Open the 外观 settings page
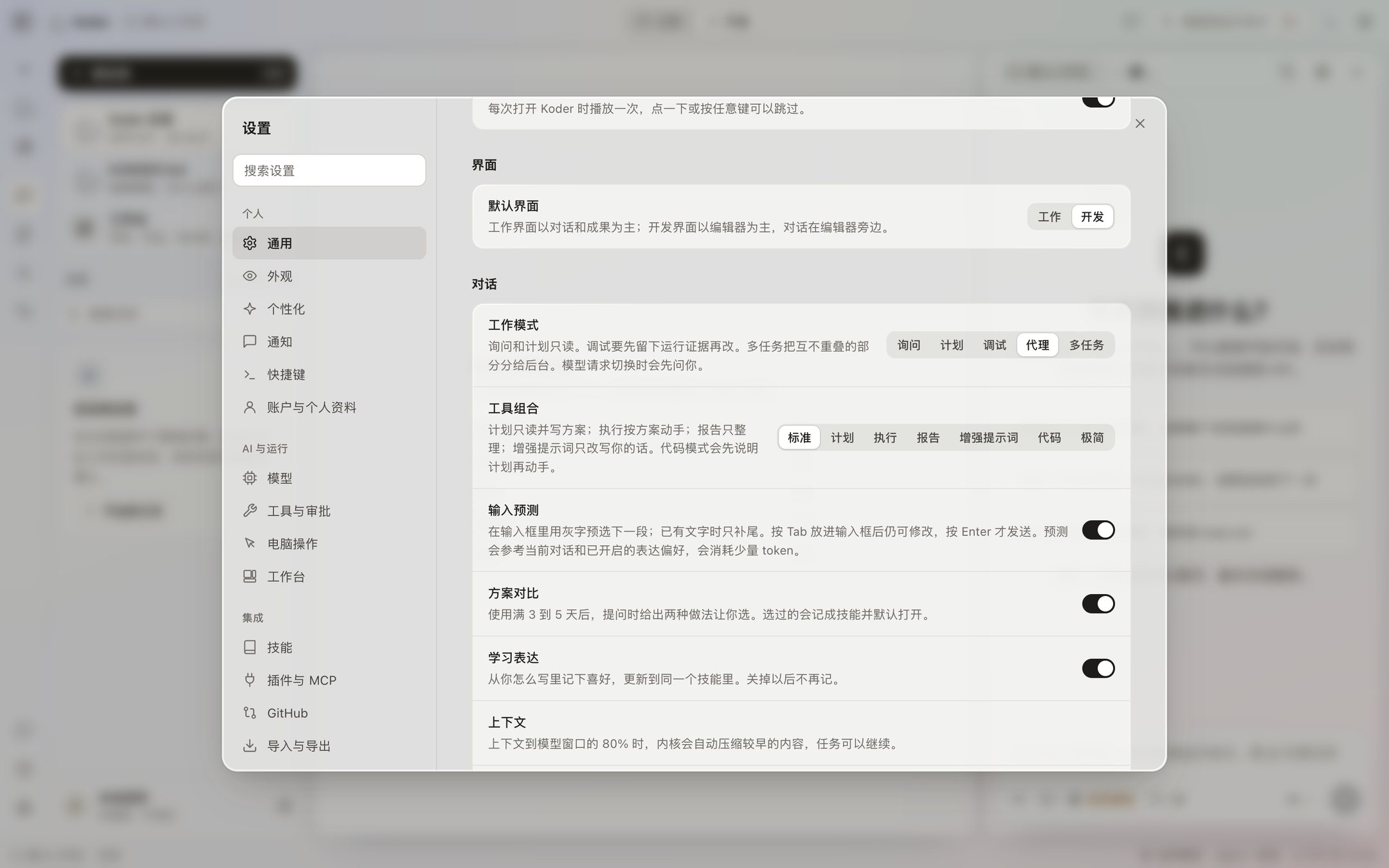 (329, 276)
